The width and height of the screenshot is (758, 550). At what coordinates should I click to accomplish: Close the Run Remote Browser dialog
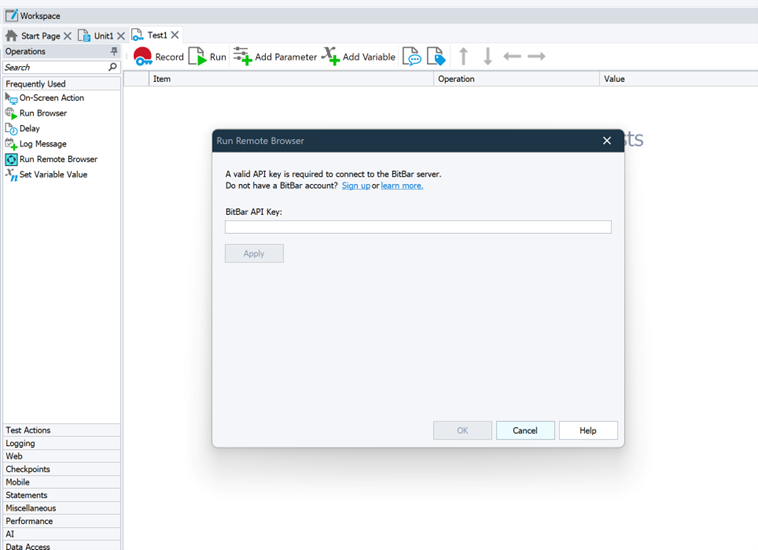point(607,141)
